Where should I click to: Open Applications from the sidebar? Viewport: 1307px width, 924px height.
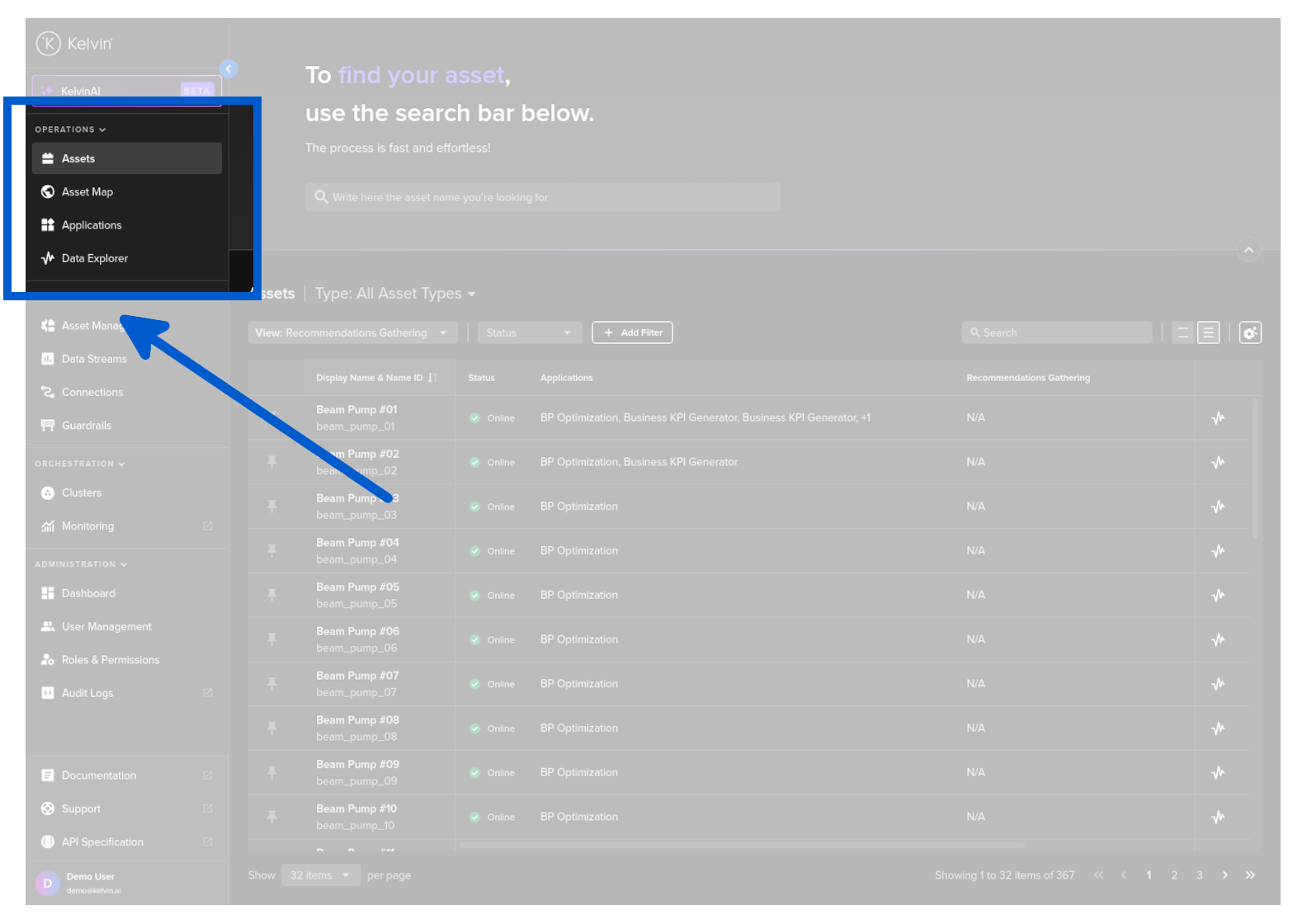[91, 225]
